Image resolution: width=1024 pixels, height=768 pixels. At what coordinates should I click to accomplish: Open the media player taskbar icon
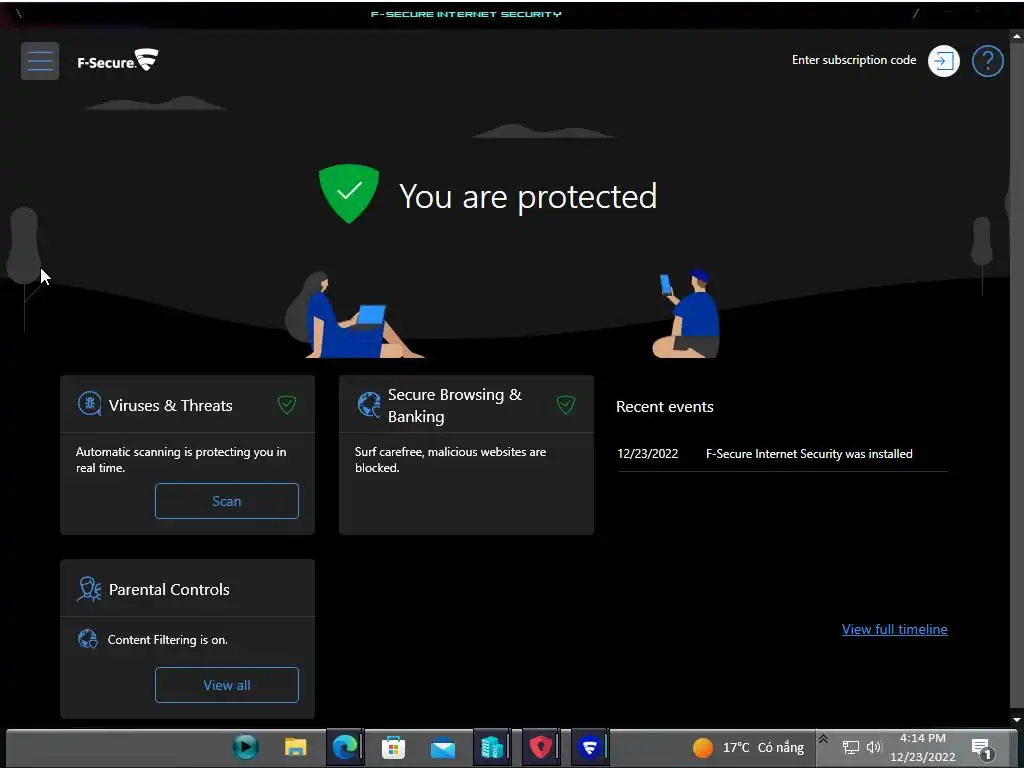coord(246,746)
